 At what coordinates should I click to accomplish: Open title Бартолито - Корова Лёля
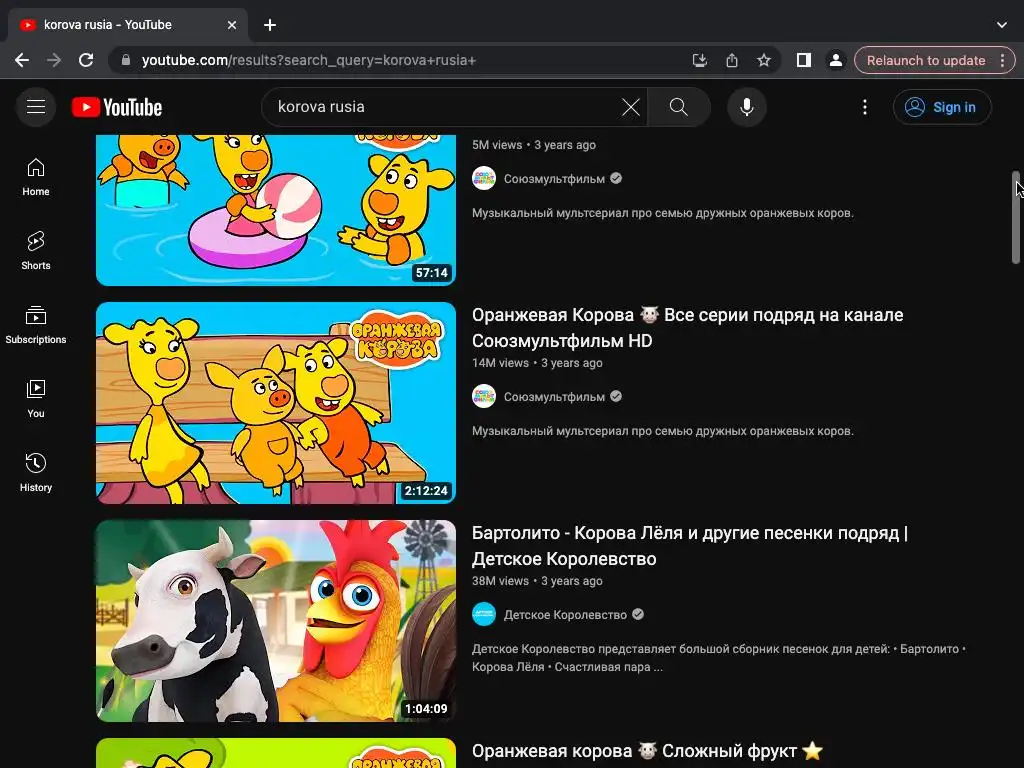point(690,546)
